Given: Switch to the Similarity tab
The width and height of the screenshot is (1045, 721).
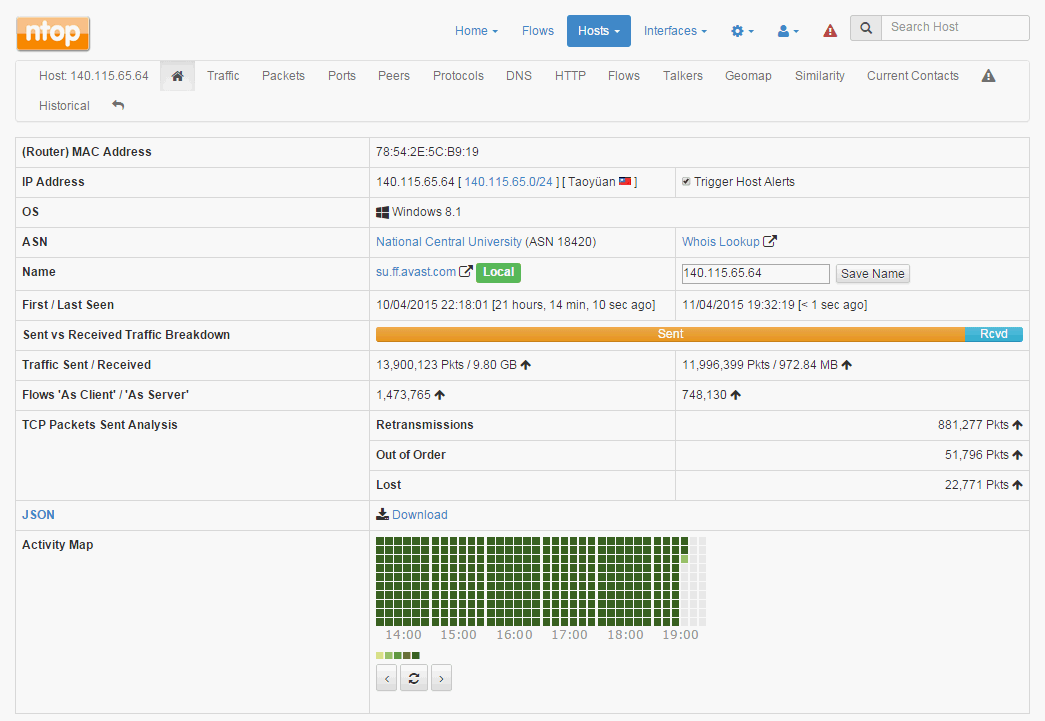Looking at the screenshot, I should [x=820, y=76].
